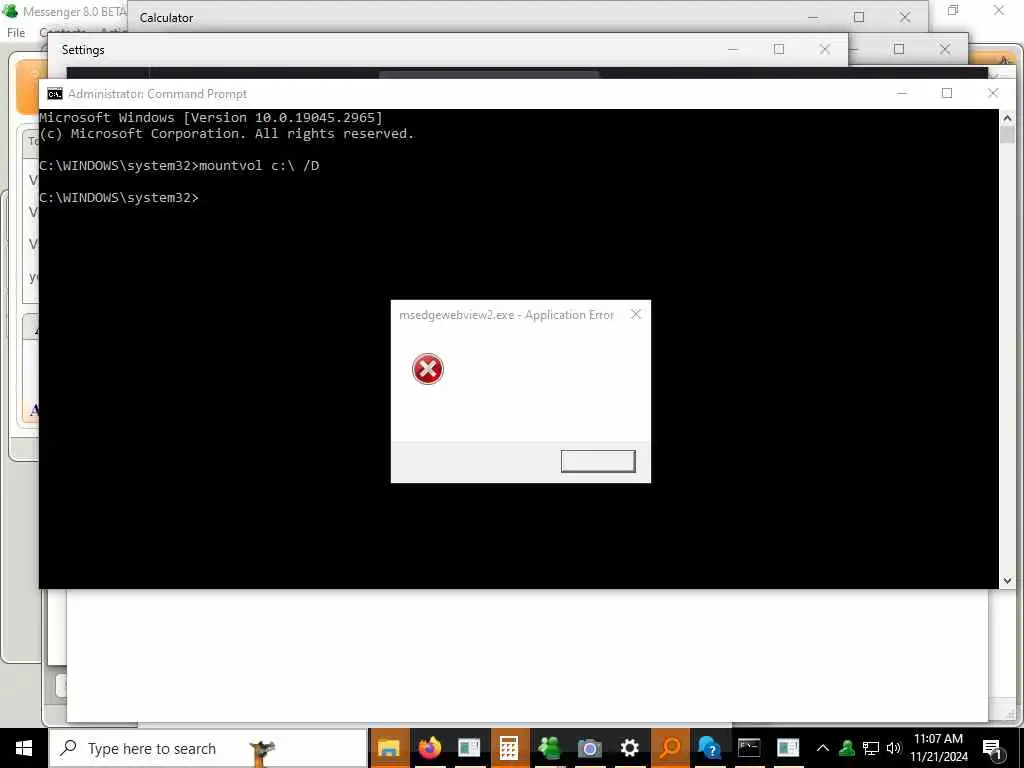
Task: Restore down the Messenger window
Action: [953, 10]
